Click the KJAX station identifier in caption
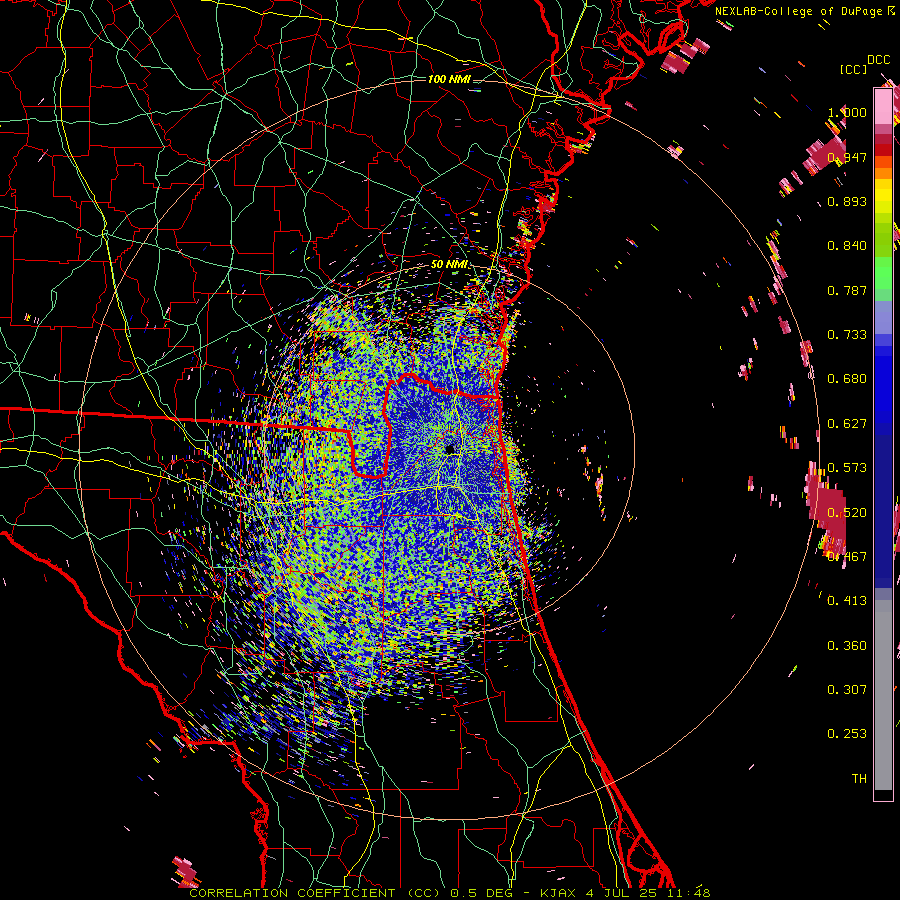Viewport: 900px width, 900px height. pyautogui.click(x=560, y=893)
